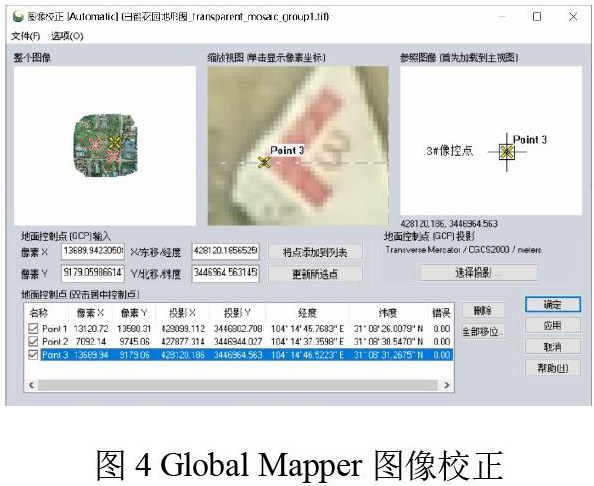The height and width of the screenshot is (486, 594).
Task: Toggle the Point 3 checkbox
Action: [x=33, y=355]
